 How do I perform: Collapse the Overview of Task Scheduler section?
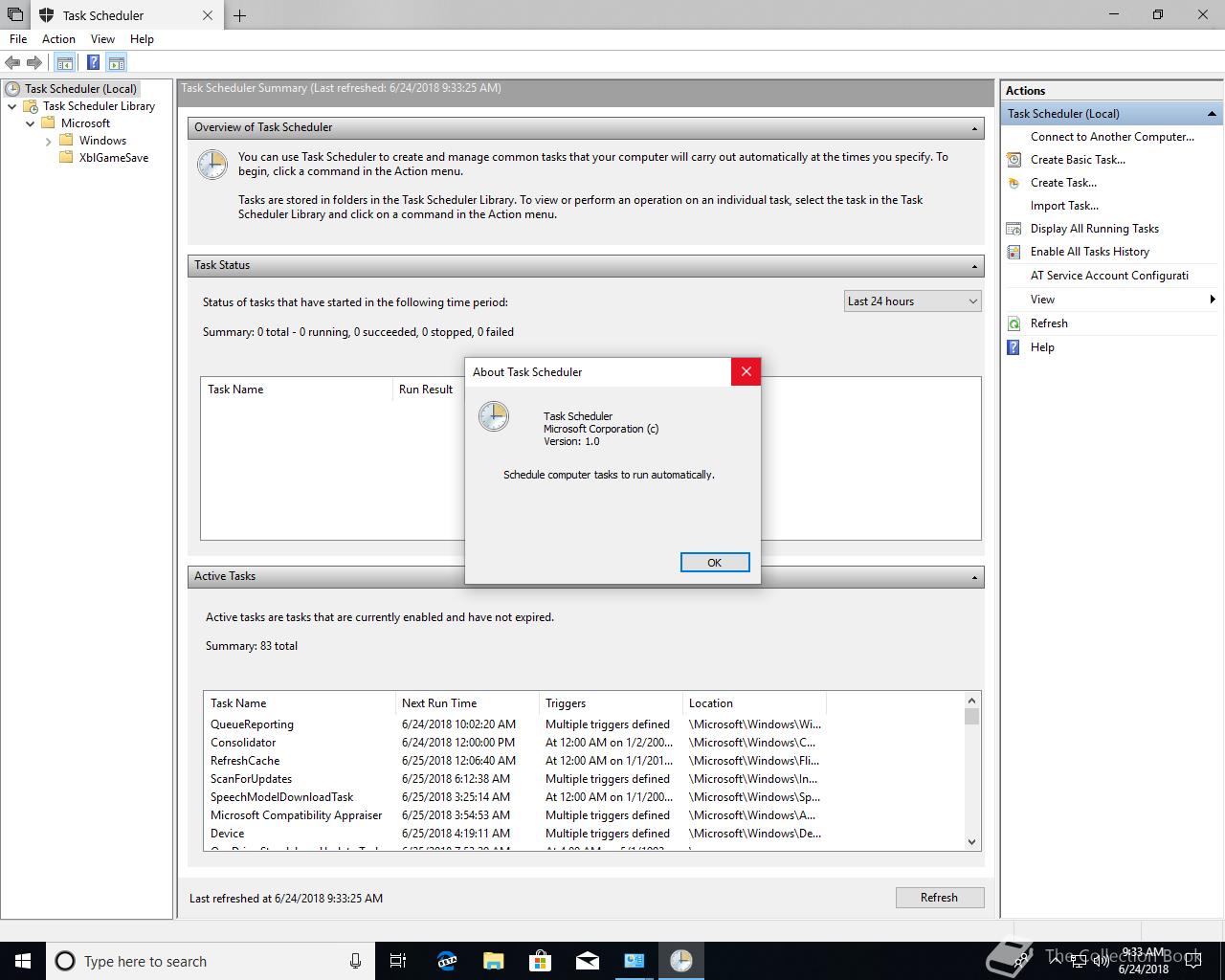coord(975,128)
